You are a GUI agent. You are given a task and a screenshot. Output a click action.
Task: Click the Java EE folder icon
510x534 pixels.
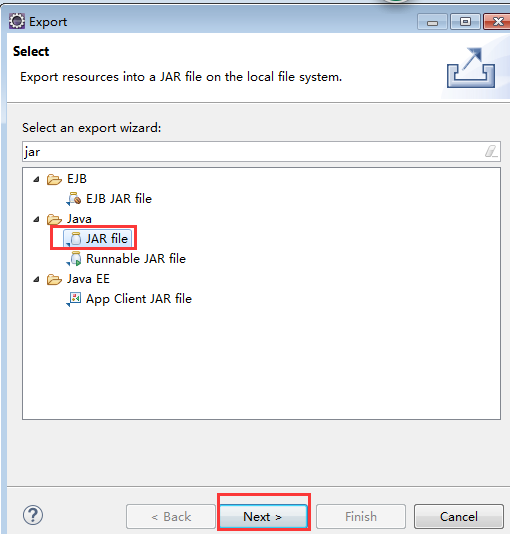point(54,280)
